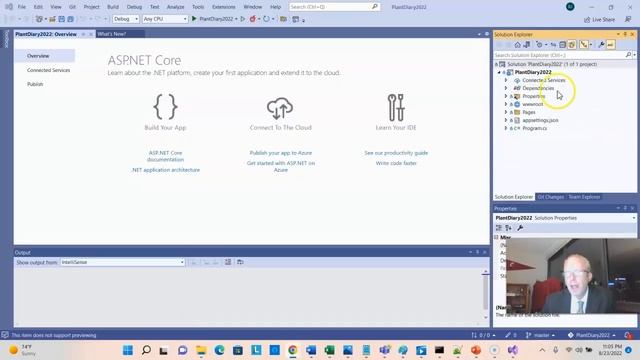Click Save All icon in main toolbar
Screen dimensions: 640x360
[x=70, y=19]
